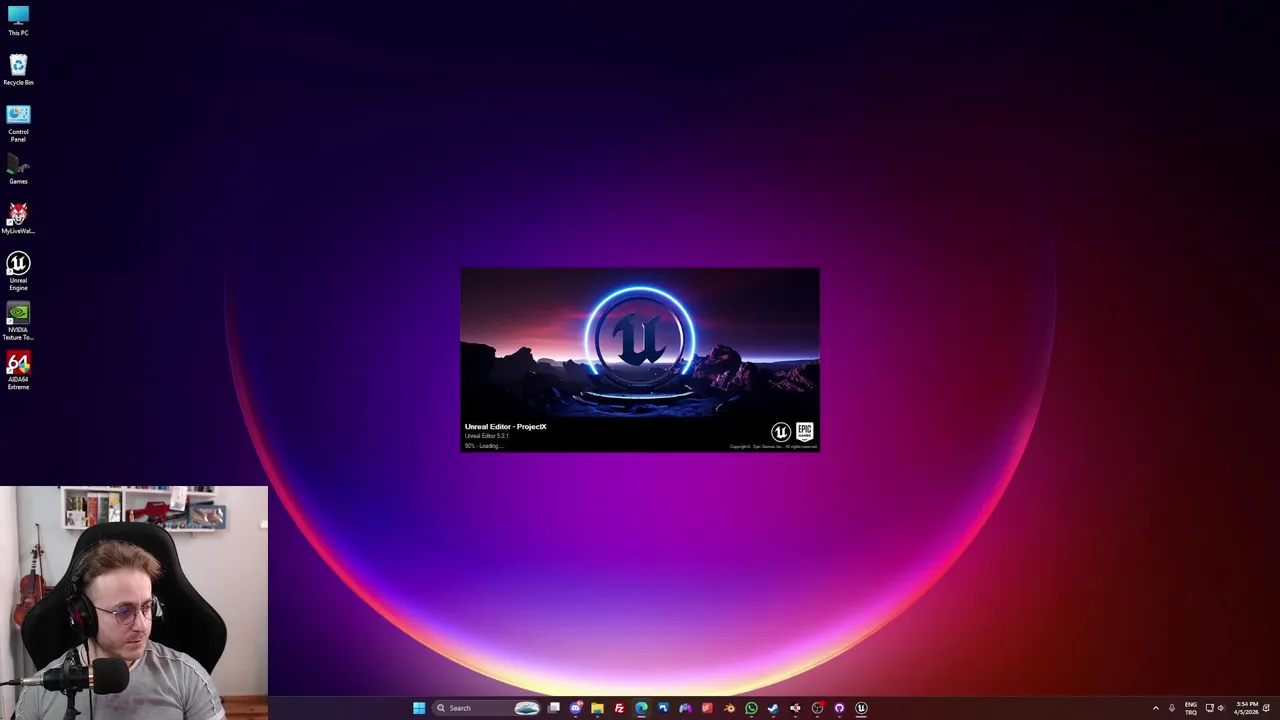The width and height of the screenshot is (1280, 720).
Task: Open GitHub Desktop from the taskbar
Action: (x=839, y=708)
